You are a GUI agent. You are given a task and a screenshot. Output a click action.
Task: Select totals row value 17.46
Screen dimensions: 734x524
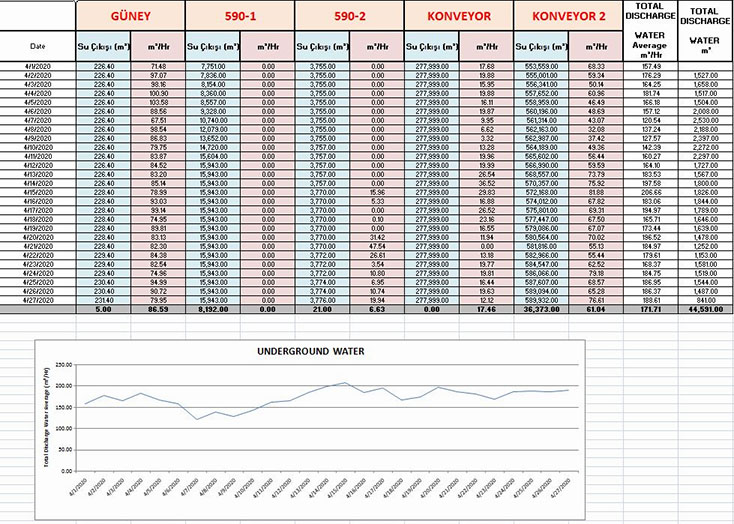pyautogui.click(x=486, y=310)
